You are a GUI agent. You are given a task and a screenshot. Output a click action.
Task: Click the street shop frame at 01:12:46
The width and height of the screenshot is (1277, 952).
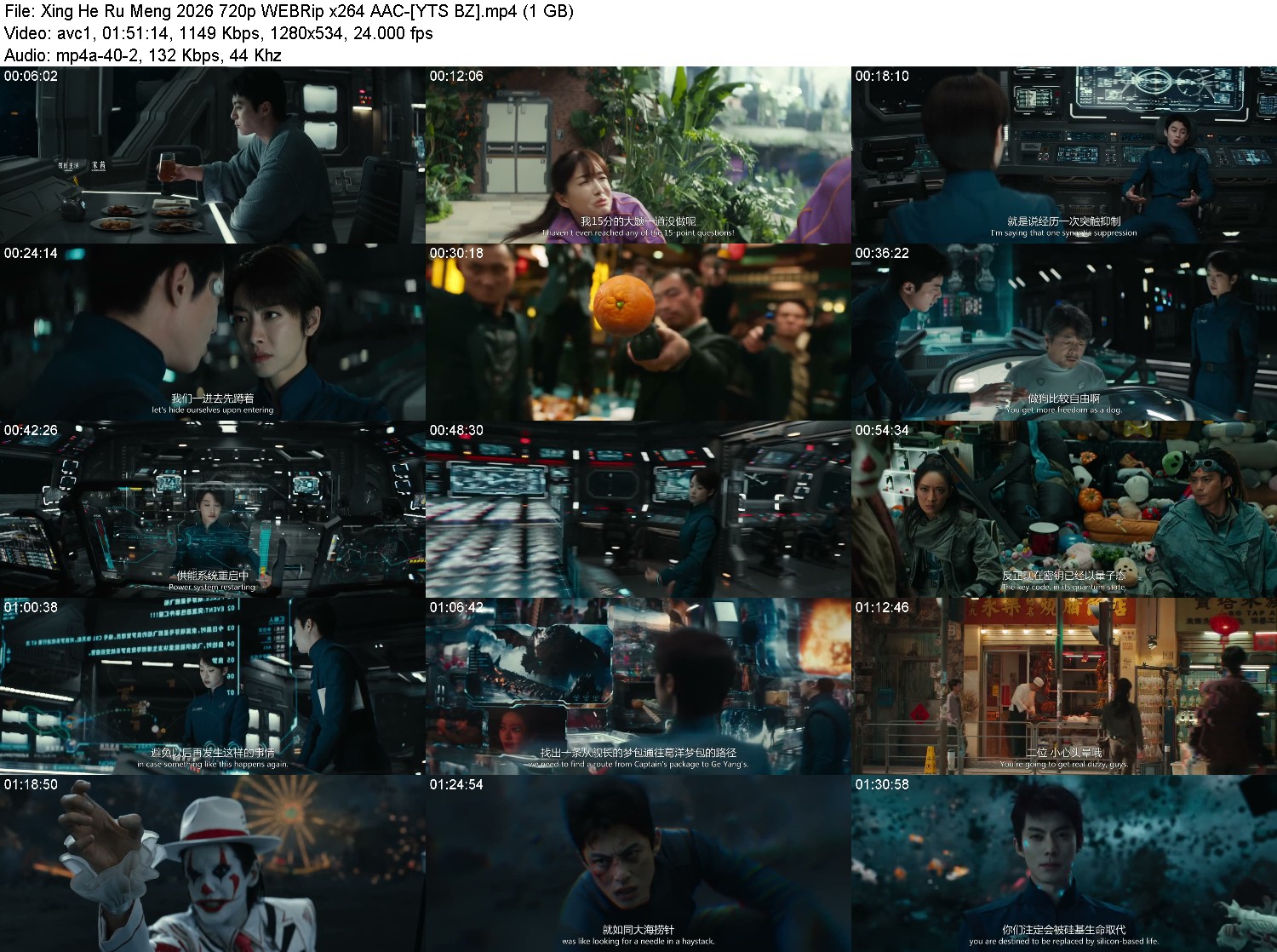click(x=1064, y=686)
